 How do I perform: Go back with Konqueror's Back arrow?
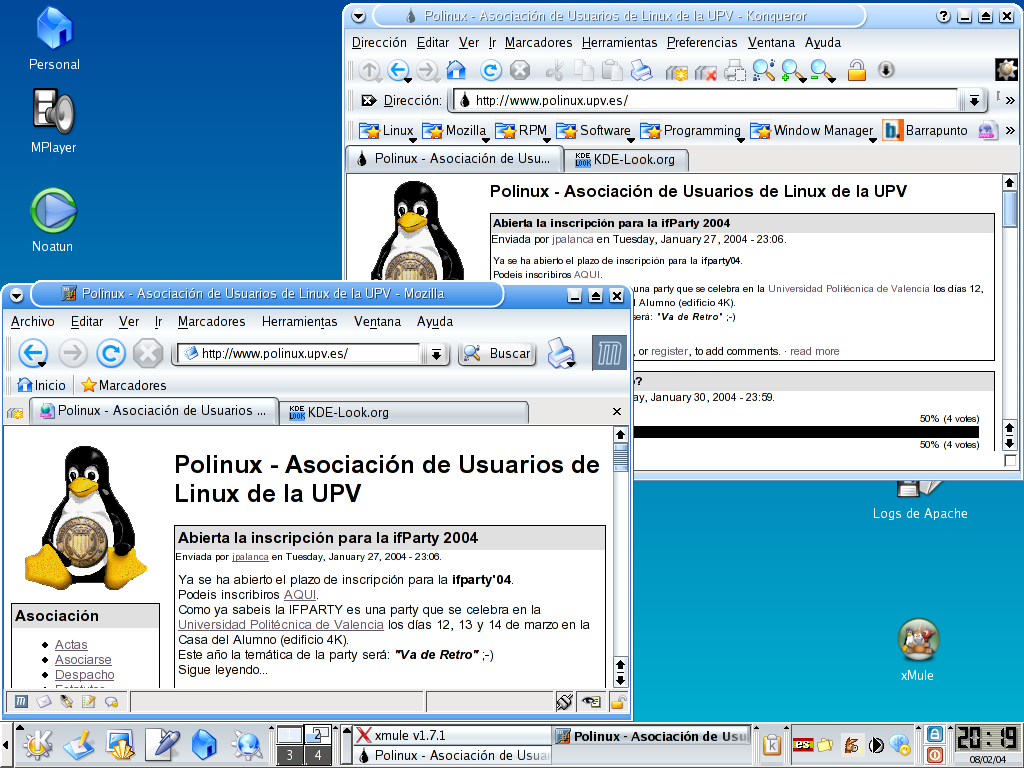(x=398, y=71)
